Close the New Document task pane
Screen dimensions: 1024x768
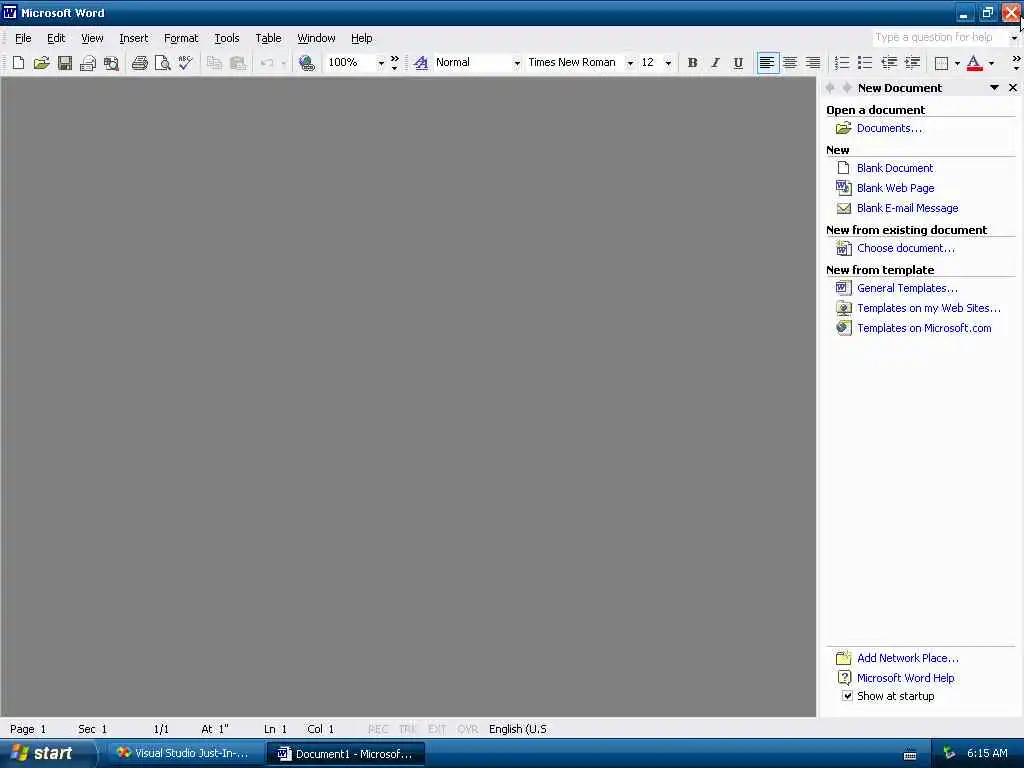1013,88
